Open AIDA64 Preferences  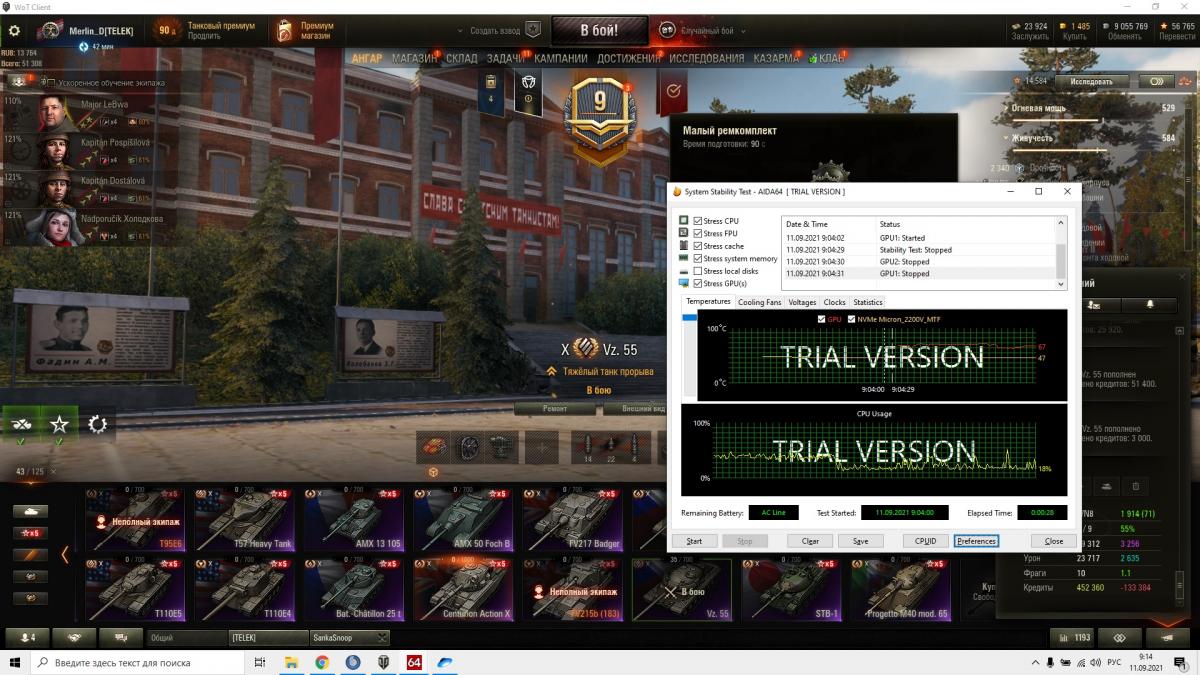click(x=976, y=541)
